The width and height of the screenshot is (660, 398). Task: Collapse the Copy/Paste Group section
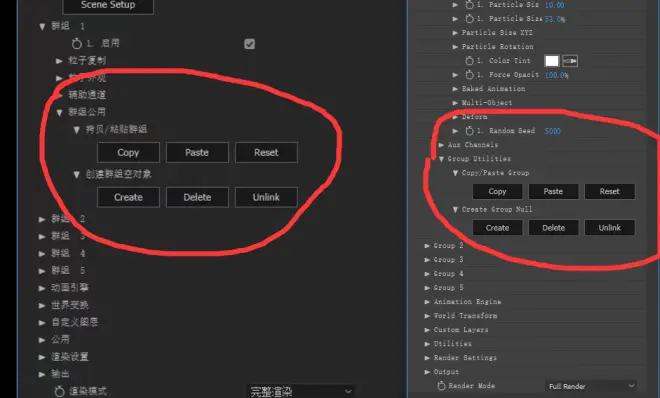tap(455, 173)
